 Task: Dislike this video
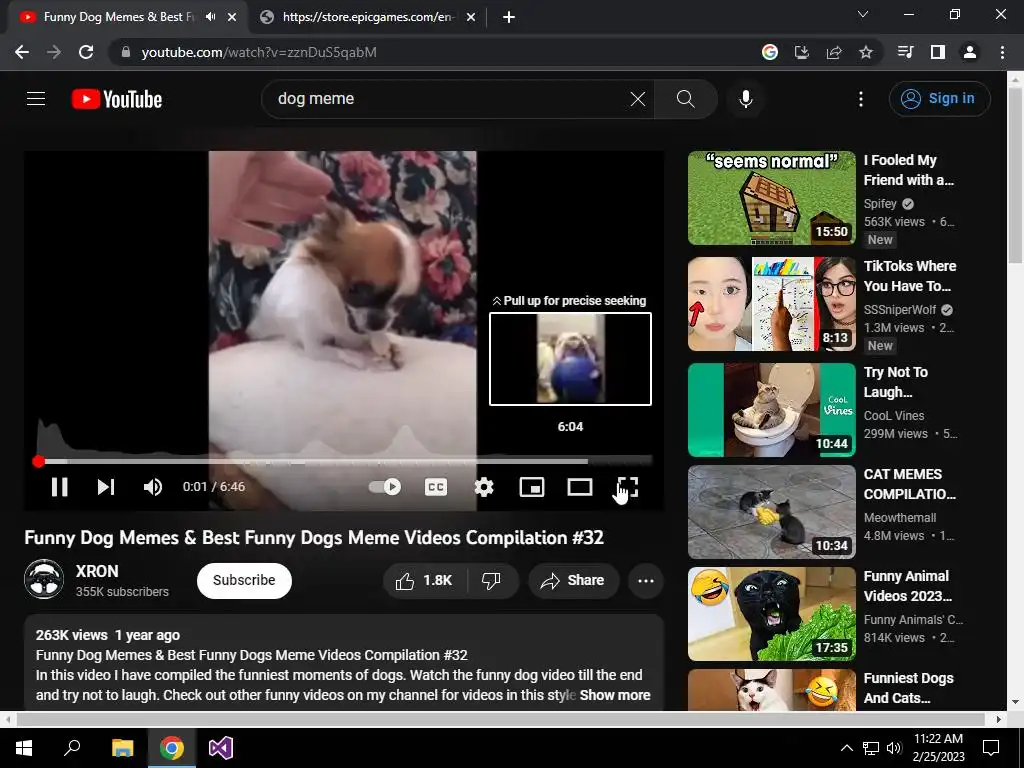491,581
